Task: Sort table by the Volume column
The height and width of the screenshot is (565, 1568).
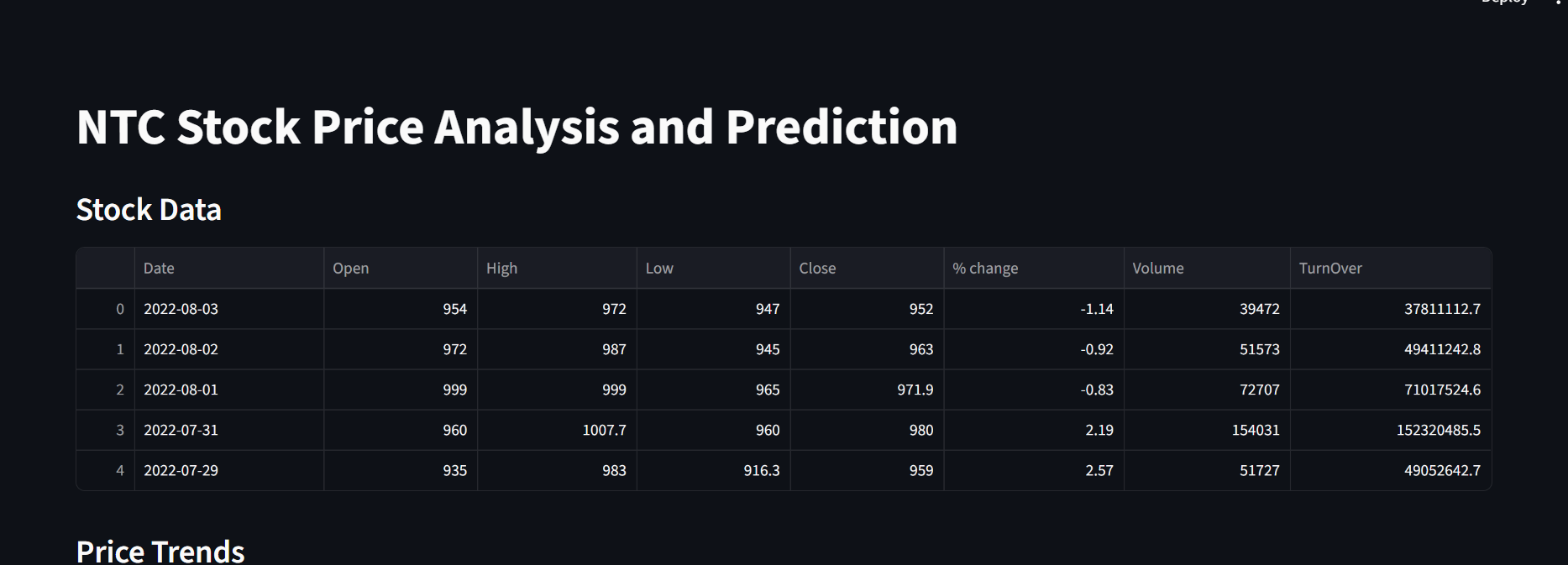Action: [1158, 268]
